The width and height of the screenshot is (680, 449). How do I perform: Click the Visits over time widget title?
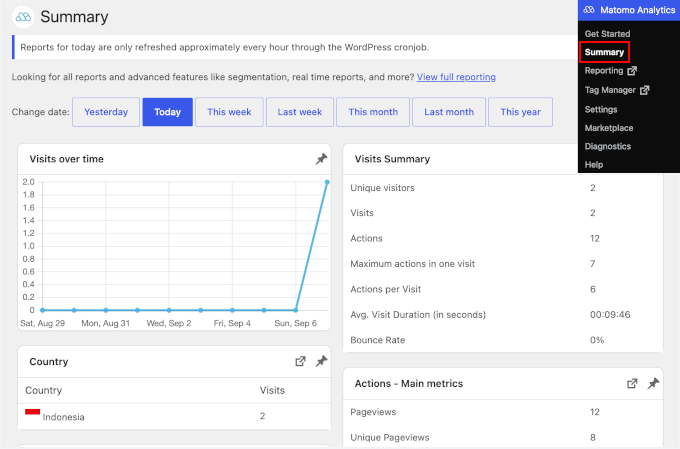pos(66,159)
